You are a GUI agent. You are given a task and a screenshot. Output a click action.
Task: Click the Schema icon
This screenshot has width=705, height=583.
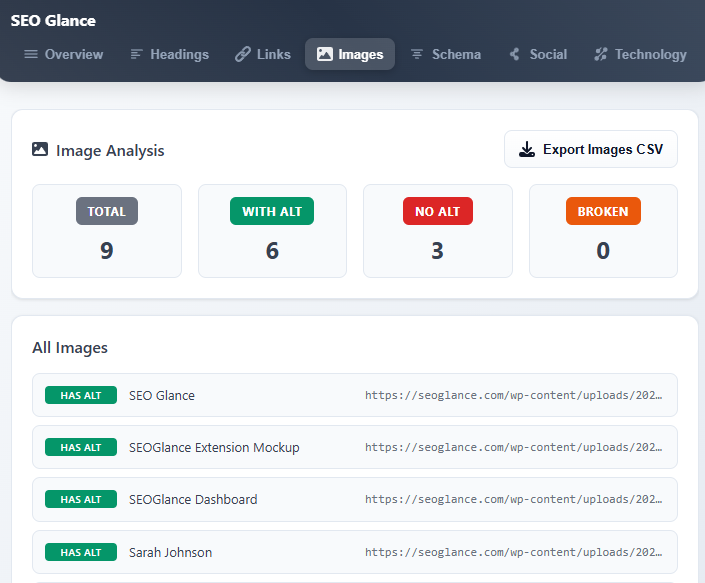point(417,54)
